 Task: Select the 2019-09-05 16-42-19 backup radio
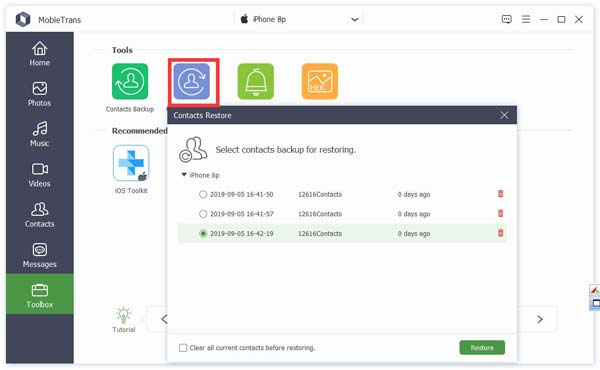[203, 233]
